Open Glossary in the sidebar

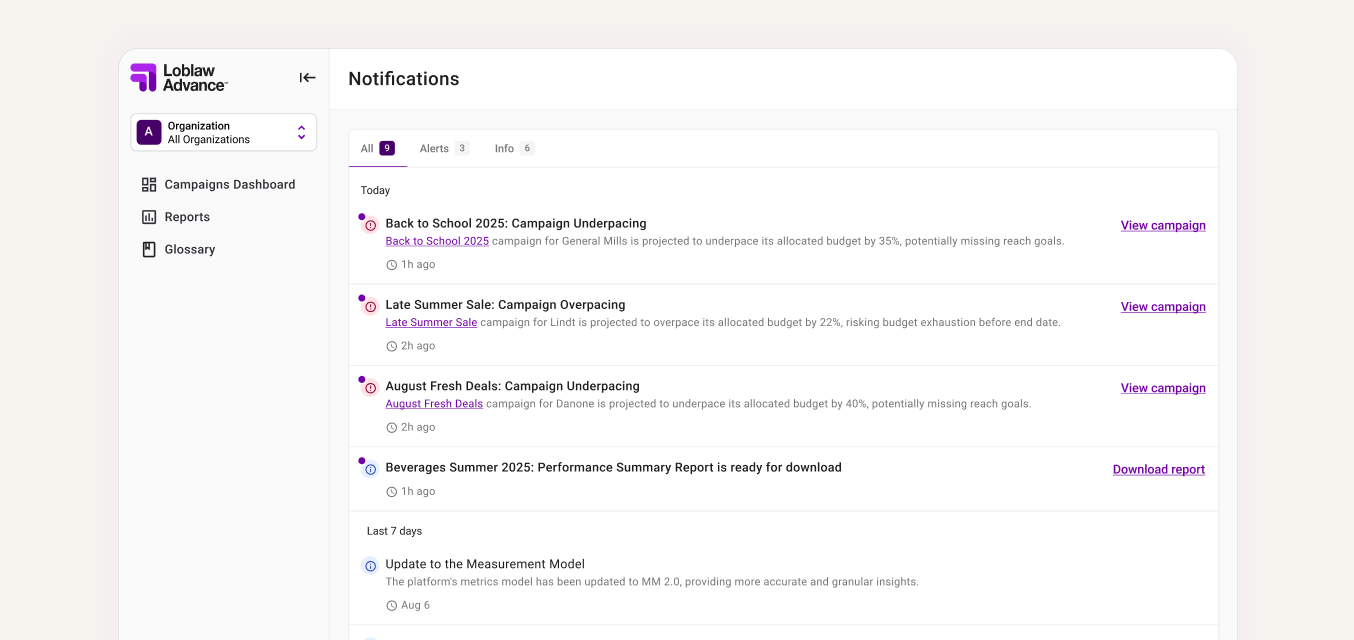tap(179, 249)
